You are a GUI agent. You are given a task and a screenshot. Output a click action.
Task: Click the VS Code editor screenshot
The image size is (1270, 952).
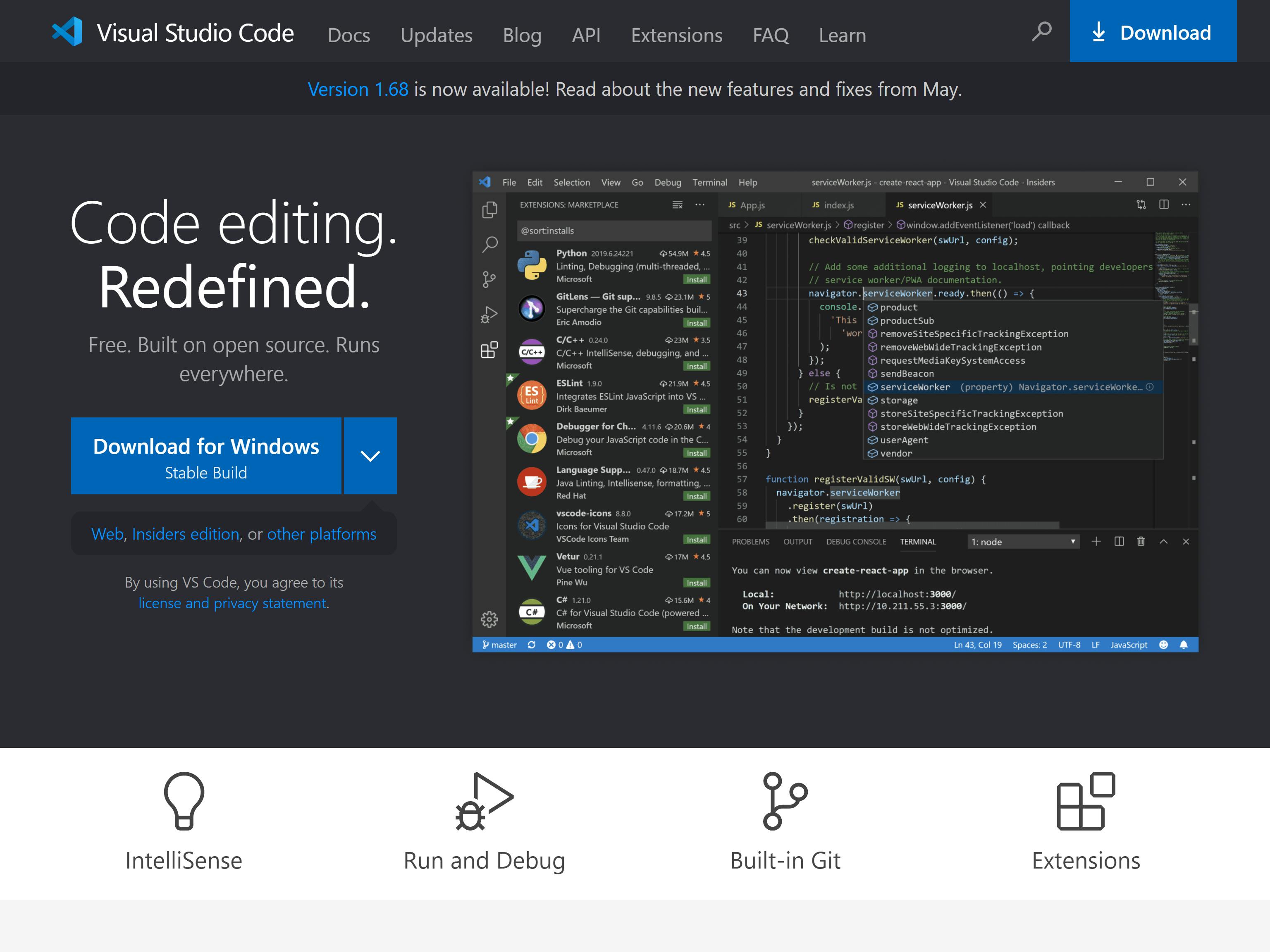(835, 412)
